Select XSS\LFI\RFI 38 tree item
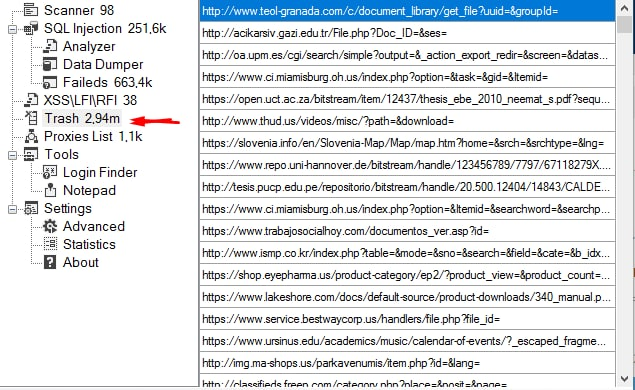635x390 pixels. [x=90, y=100]
